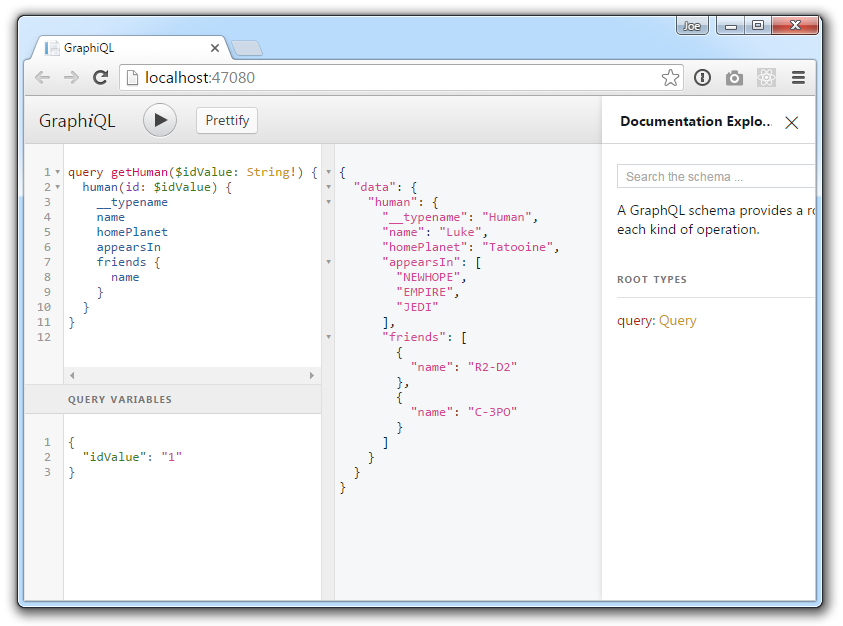
Task: Collapse the "human" object in results
Action: coord(328,202)
